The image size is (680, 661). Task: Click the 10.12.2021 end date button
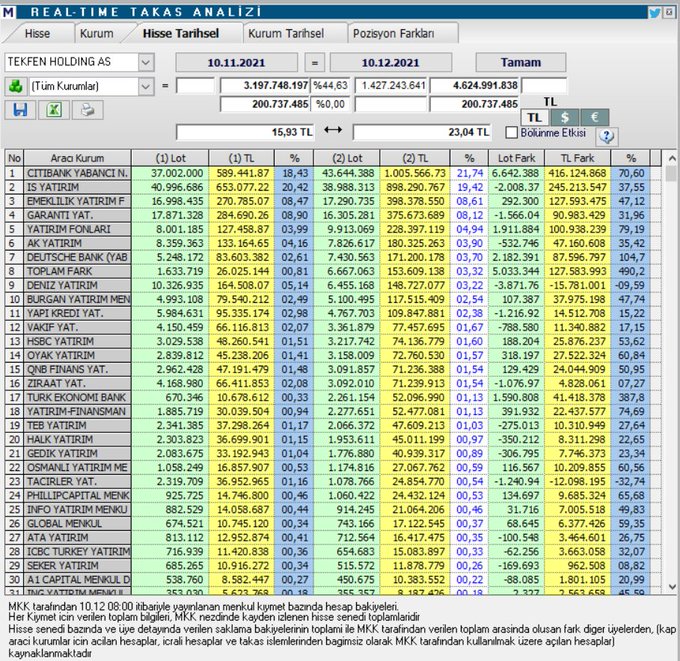point(391,62)
